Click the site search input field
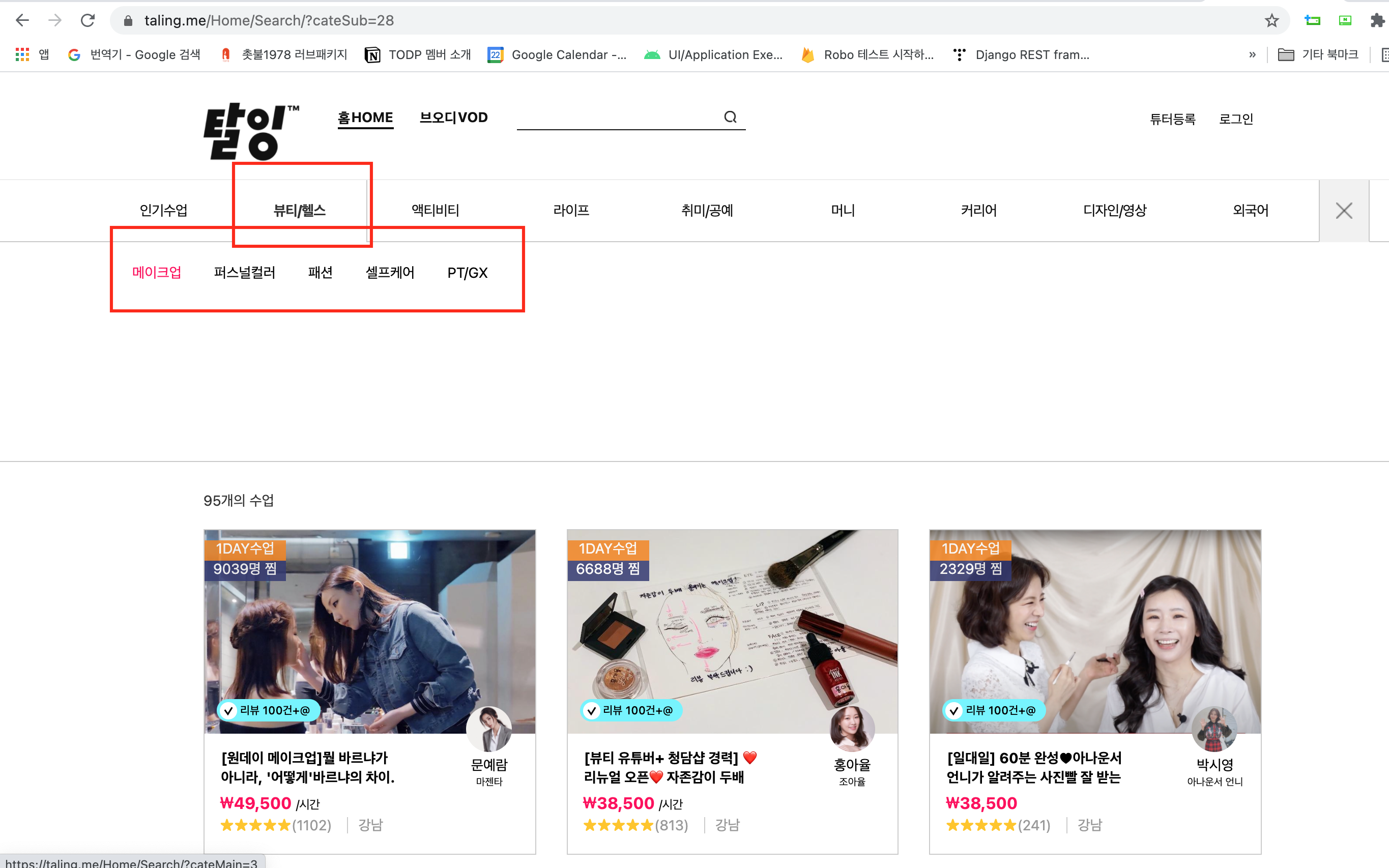The height and width of the screenshot is (868, 1389). 617,118
